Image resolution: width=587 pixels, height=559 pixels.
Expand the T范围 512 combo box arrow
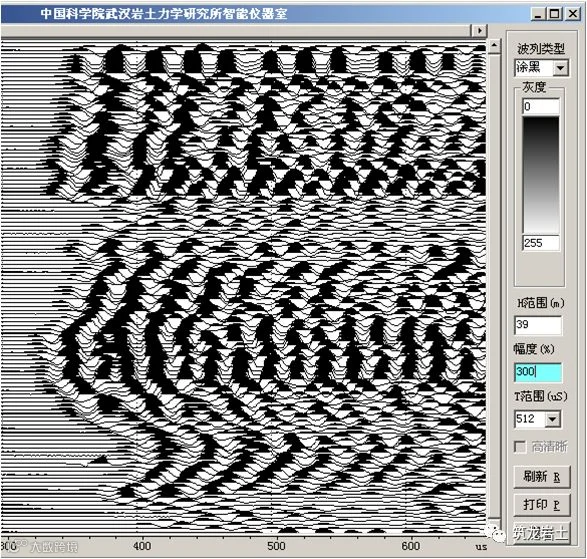point(552,419)
